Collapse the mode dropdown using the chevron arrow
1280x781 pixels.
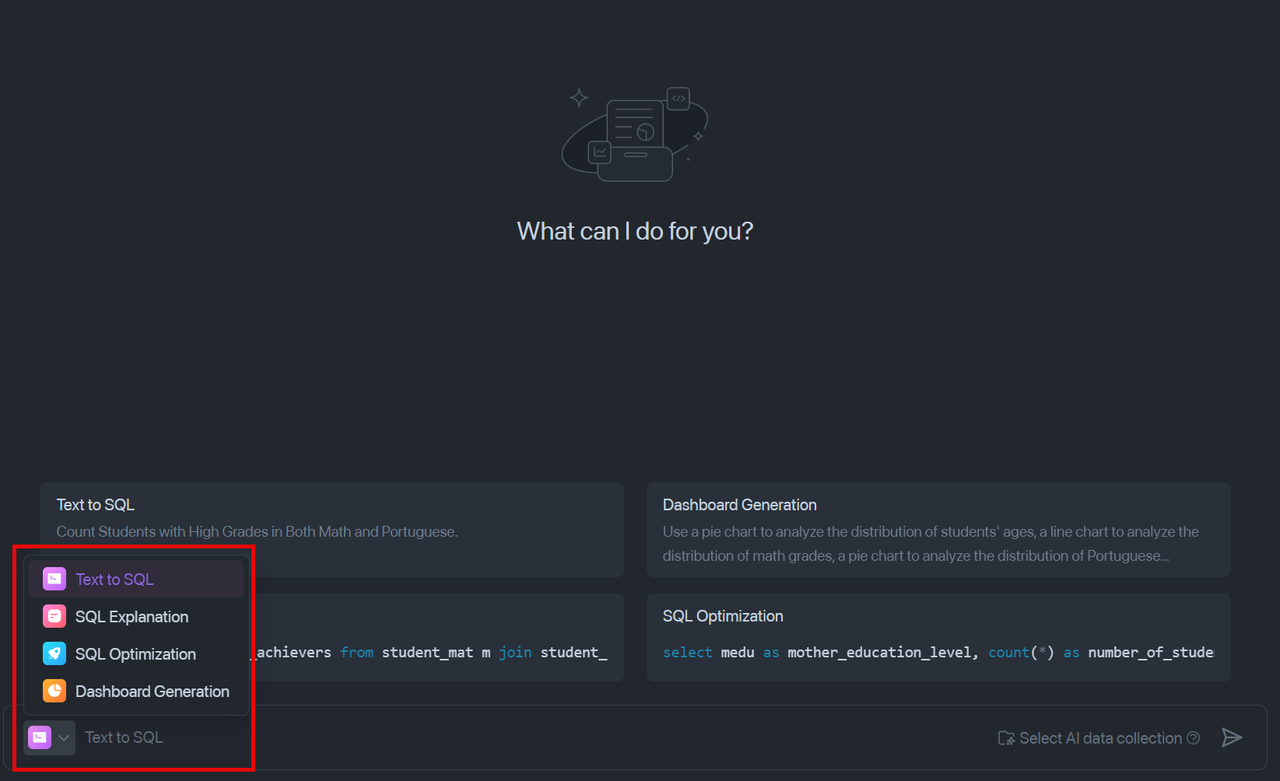[64, 738]
